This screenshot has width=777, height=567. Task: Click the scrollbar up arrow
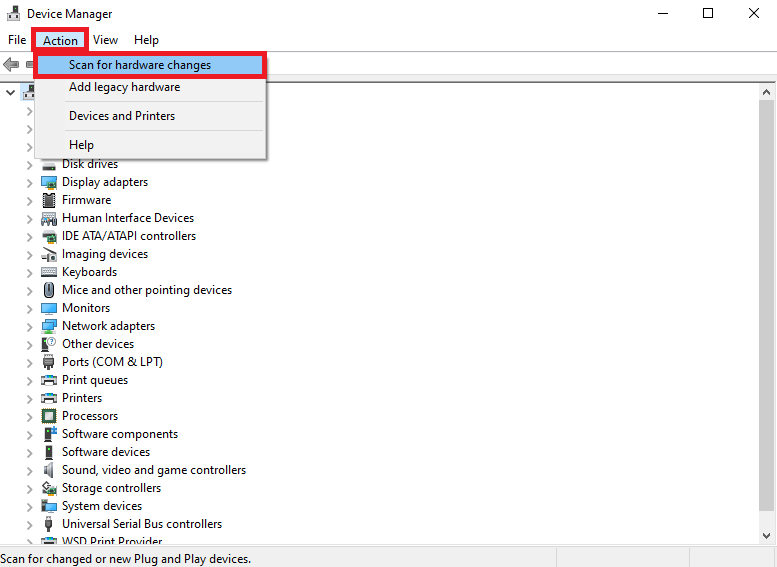766,92
